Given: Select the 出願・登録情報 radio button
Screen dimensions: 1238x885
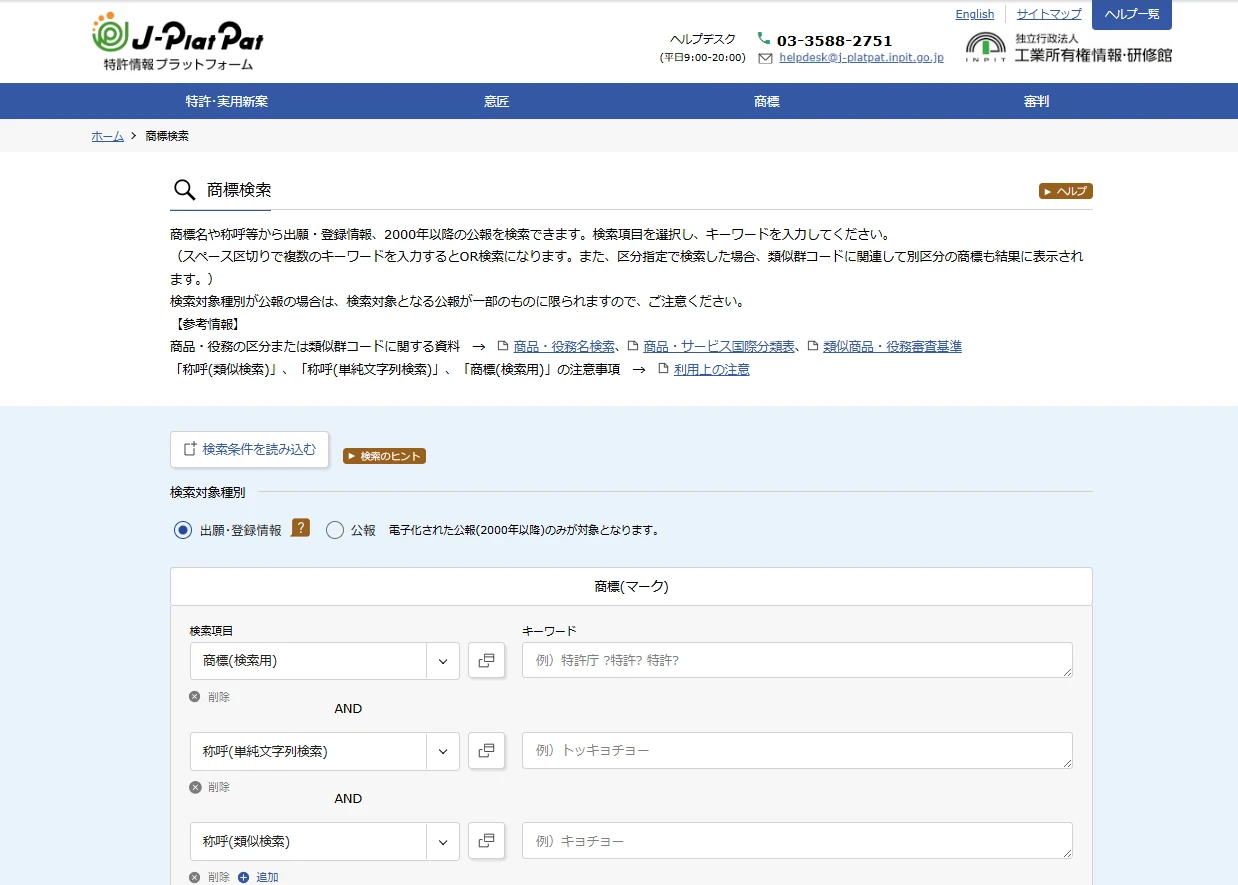Looking at the screenshot, I should pos(183,531).
